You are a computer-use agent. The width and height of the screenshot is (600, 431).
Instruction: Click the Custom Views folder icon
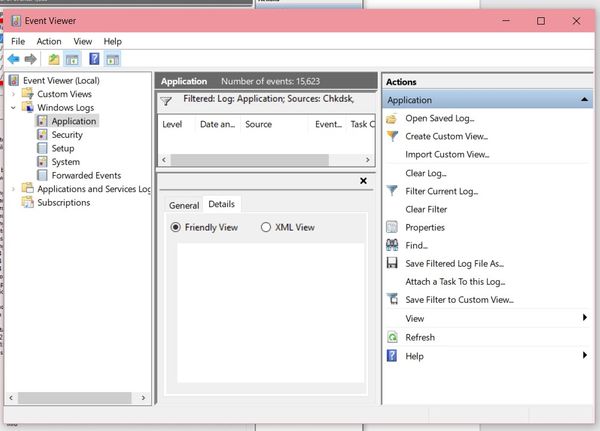click(x=28, y=93)
